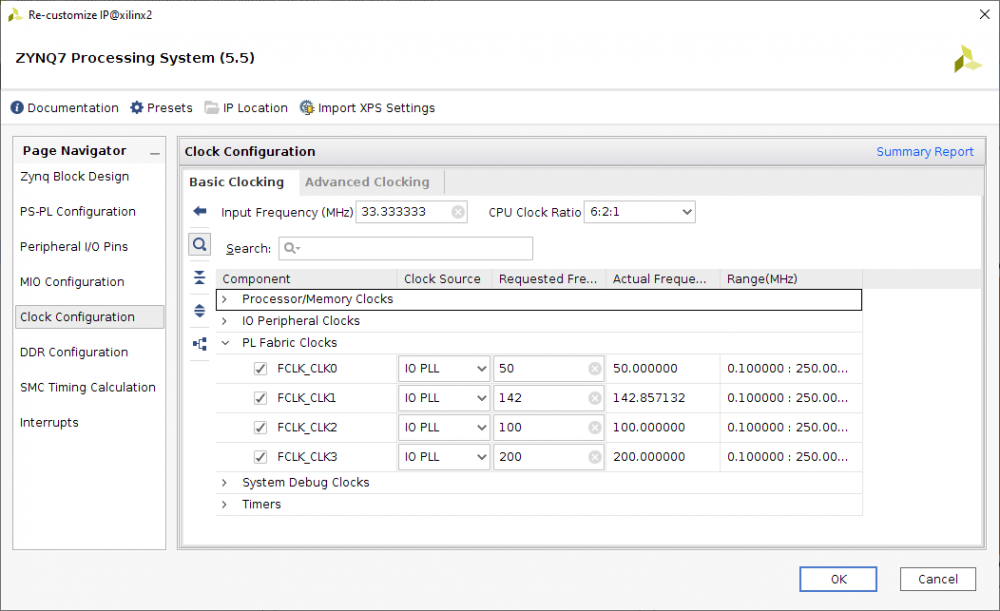Viewport: 1000px width, 611px height.
Task: Switch to the Advanced Clocking tab
Action: pyautogui.click(x=367, y=182)
